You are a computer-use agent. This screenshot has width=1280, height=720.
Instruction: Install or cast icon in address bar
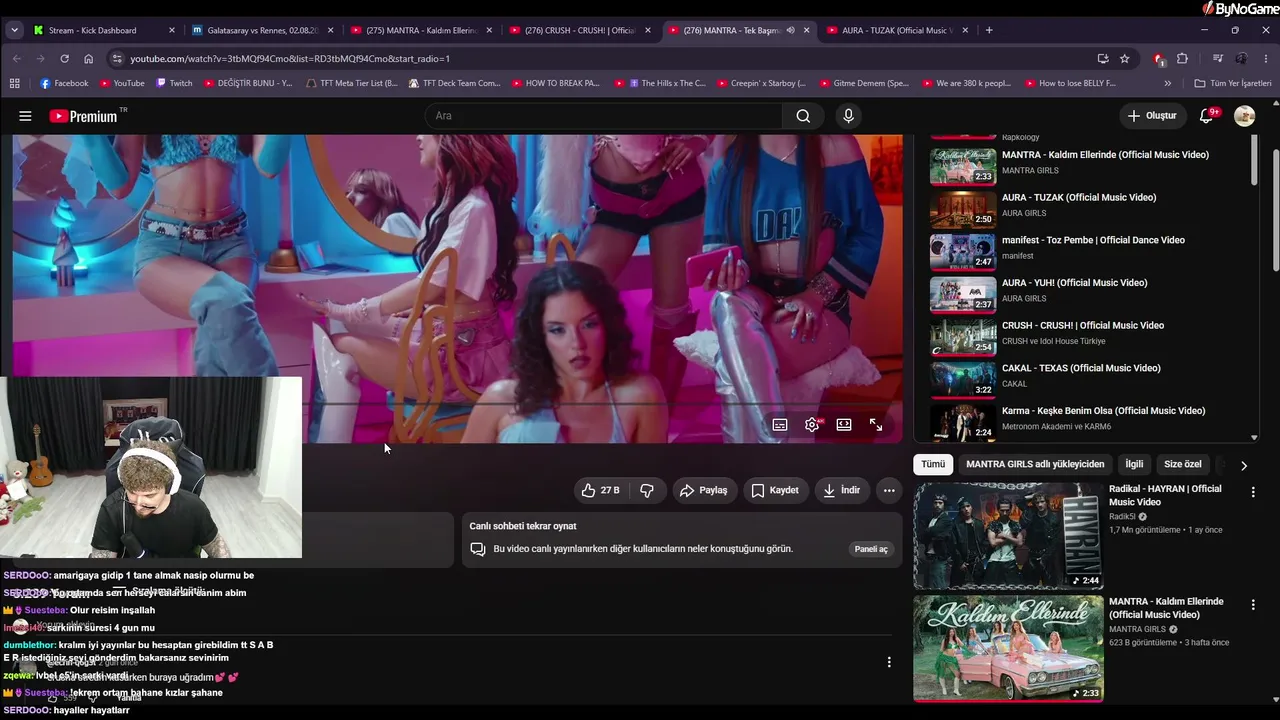1103,59
